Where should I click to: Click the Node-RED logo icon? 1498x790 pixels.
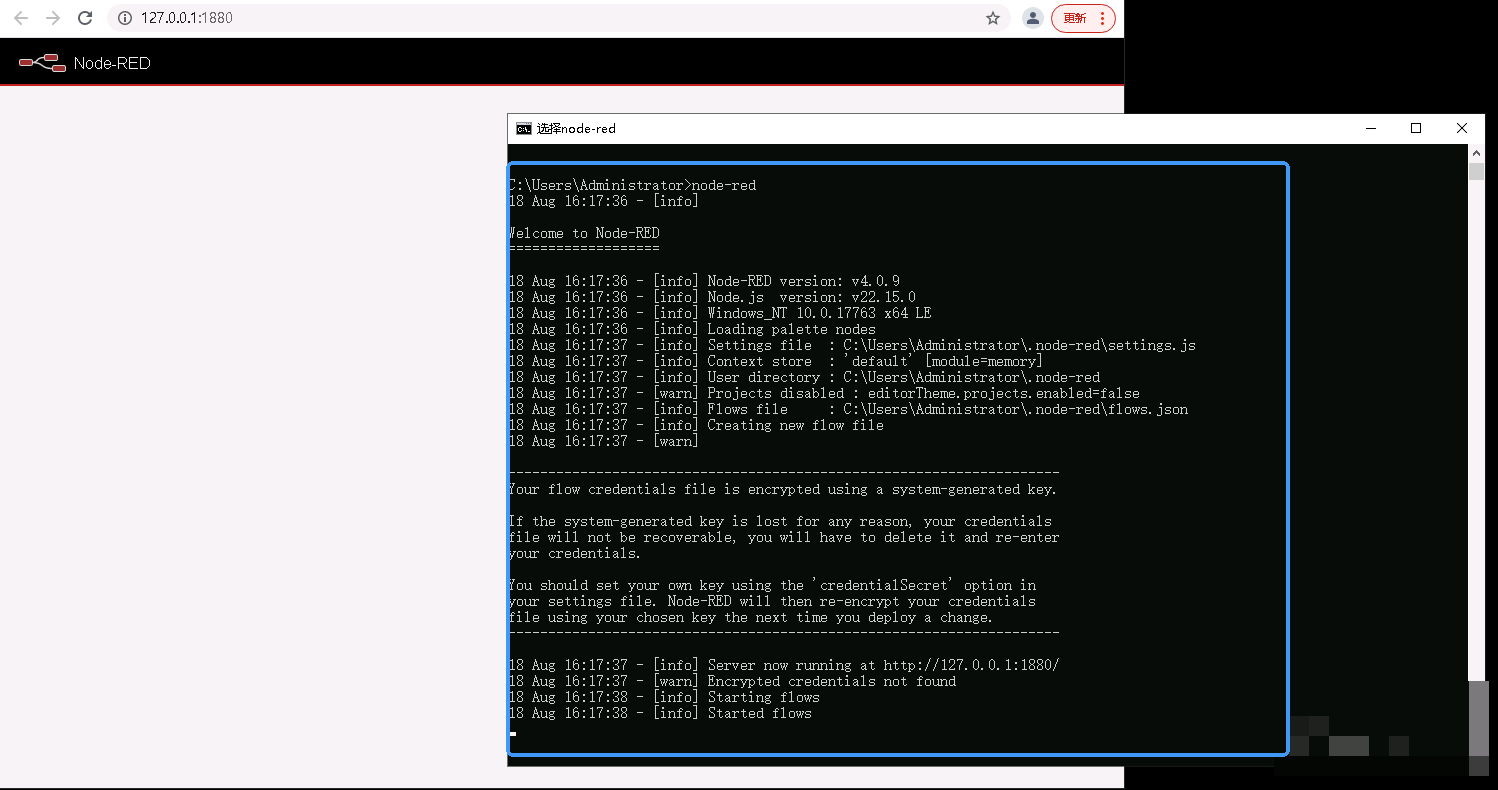tap(42, 63)
